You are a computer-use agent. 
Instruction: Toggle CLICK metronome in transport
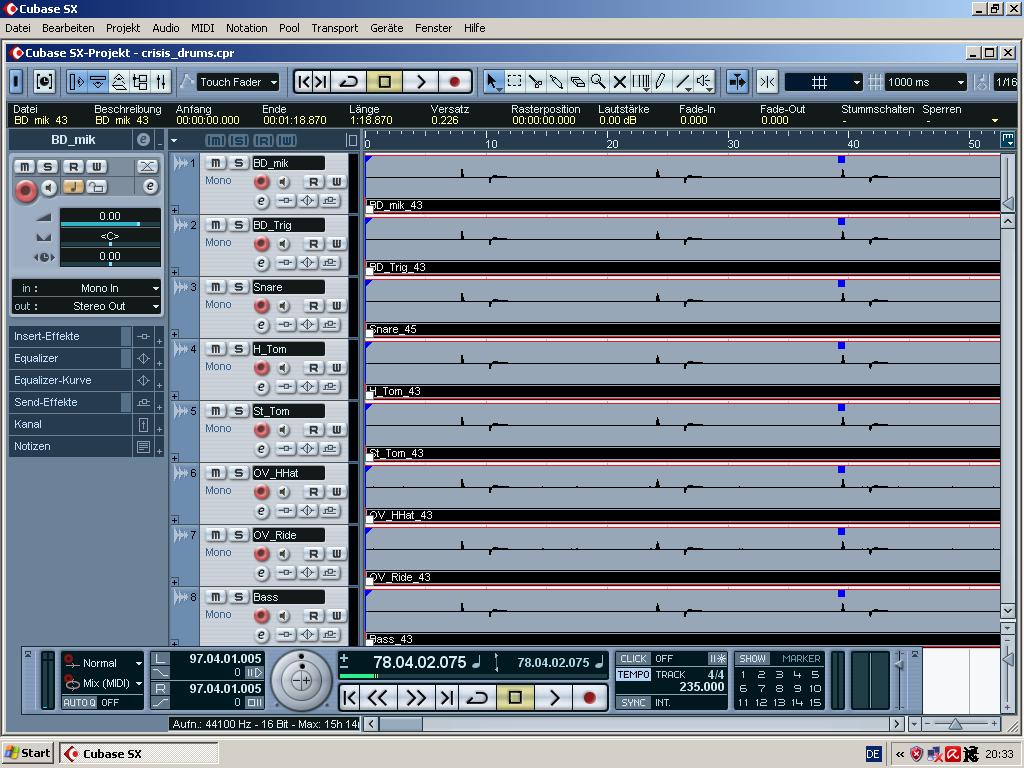point(633,658)
